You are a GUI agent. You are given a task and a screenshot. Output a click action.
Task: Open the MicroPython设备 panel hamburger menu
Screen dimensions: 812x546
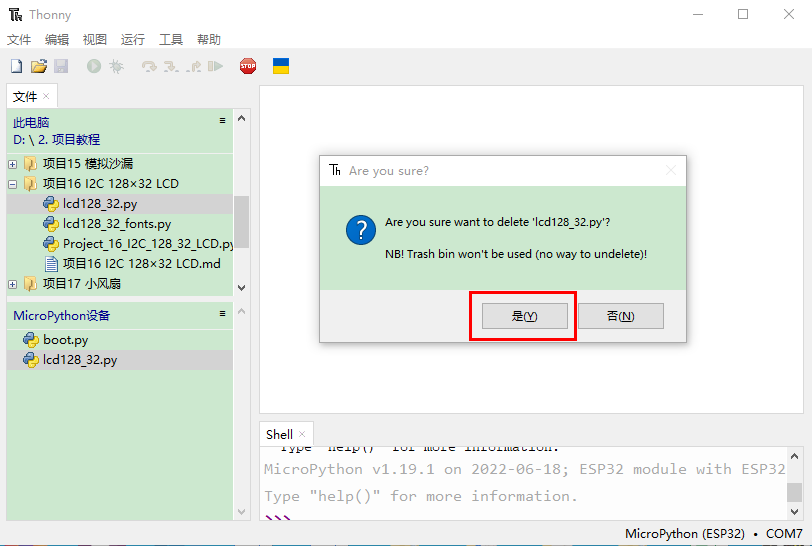223,314
